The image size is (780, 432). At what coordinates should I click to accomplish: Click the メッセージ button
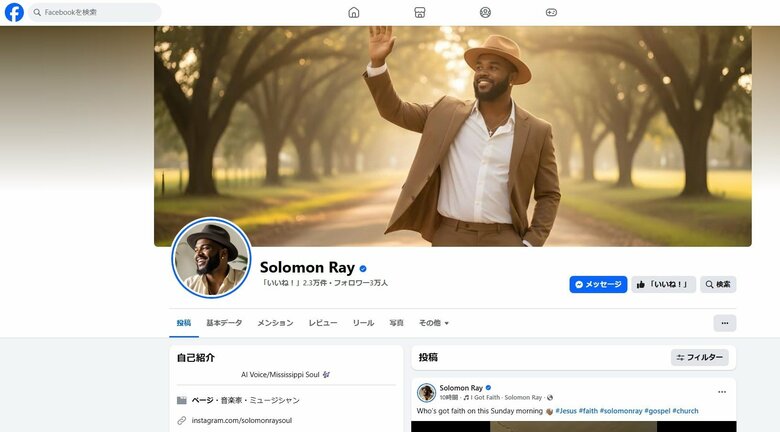click(x=598, y=284)
